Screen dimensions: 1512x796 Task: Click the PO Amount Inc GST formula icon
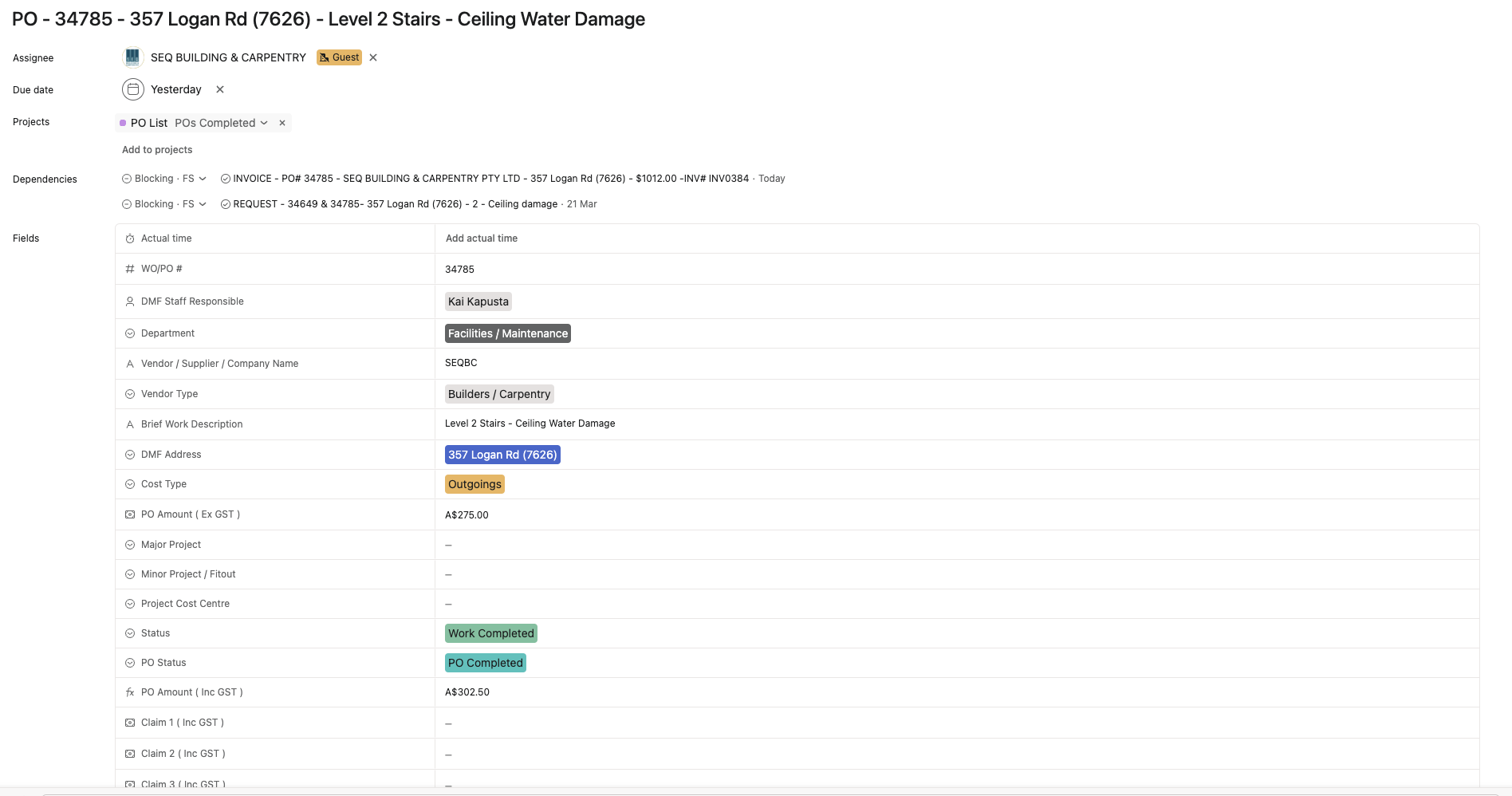(x=130, y=692)
